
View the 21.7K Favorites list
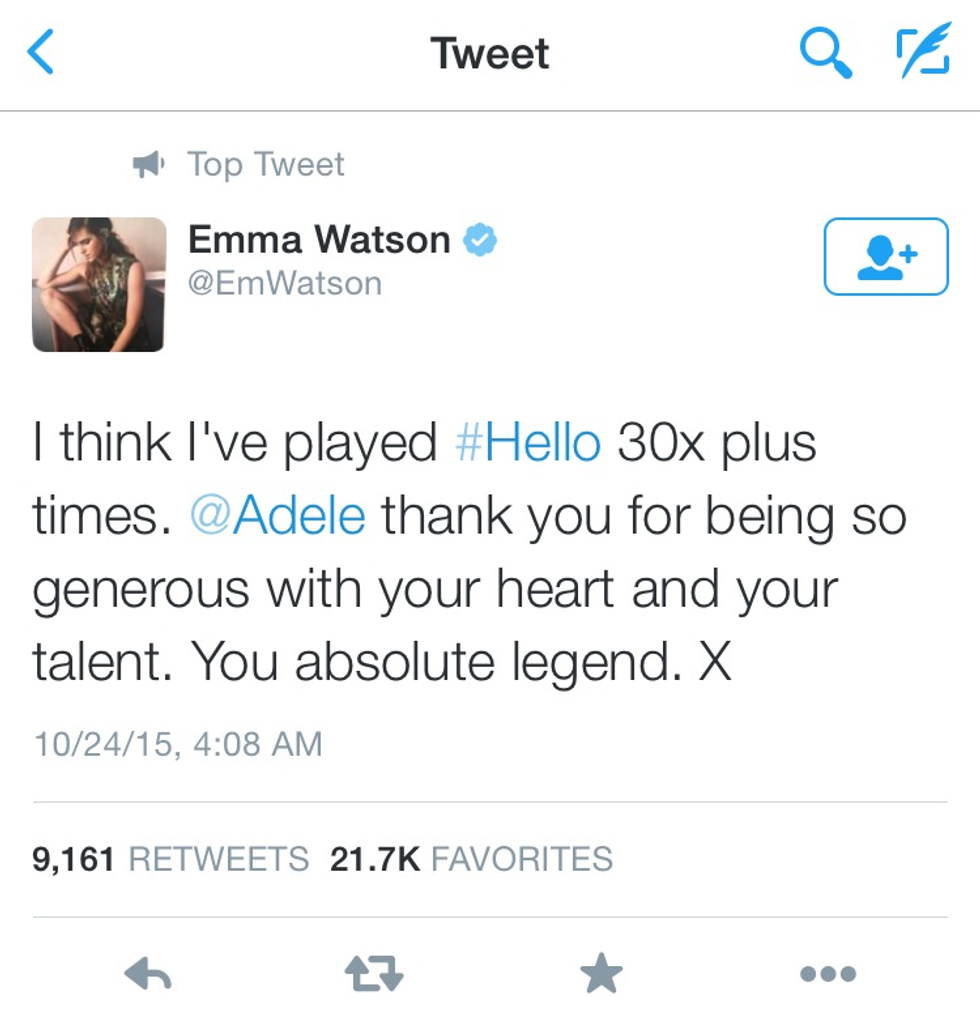(471, 859)
